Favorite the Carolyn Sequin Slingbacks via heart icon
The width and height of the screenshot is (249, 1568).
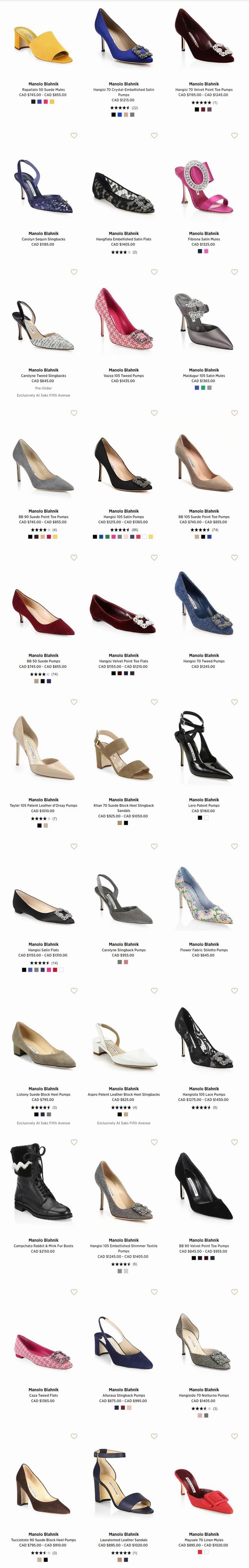point(74,136)
